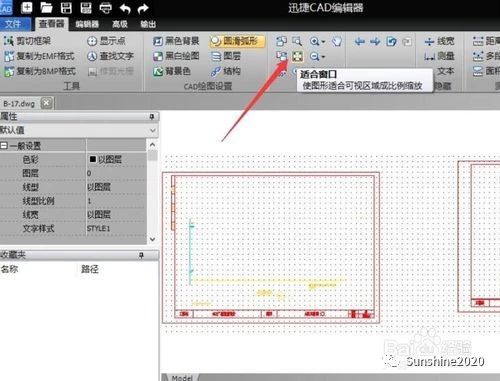Screen dimensions: 500x381
Task: Toggle the 测量 display
Action: [439, 56]
